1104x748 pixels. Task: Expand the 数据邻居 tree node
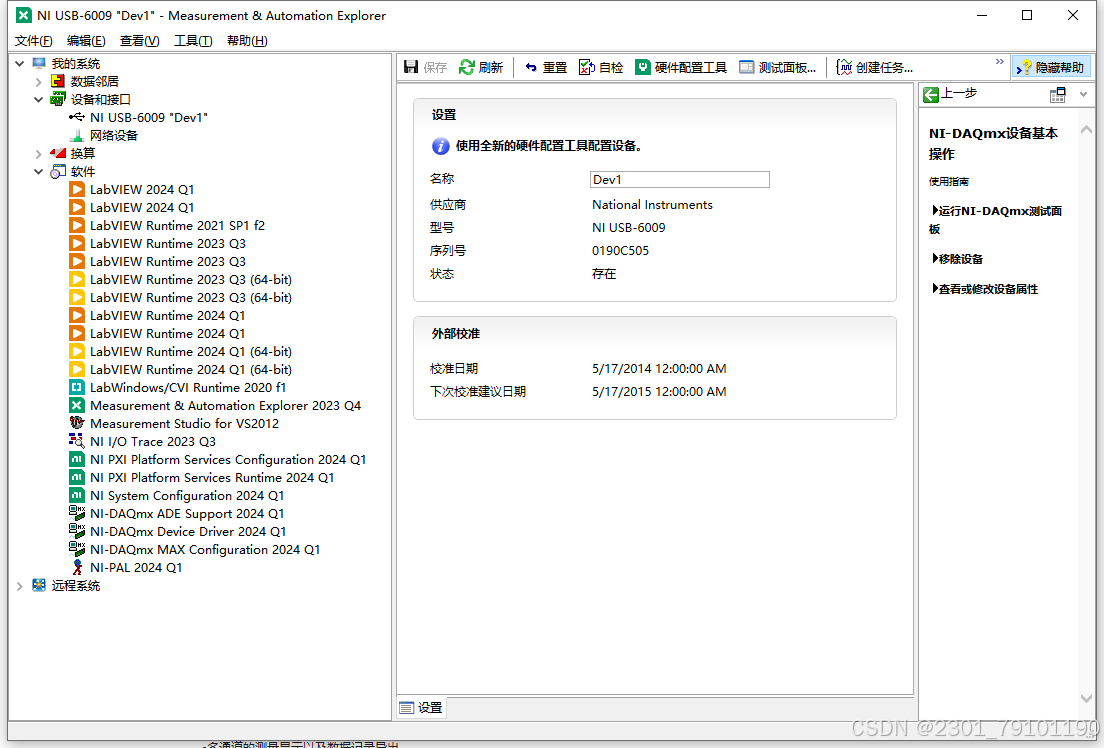click(x=37, y=80)
